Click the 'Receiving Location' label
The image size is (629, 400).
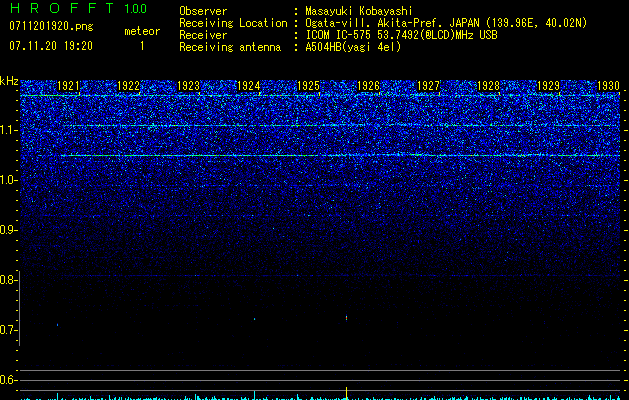click(233, 24)
